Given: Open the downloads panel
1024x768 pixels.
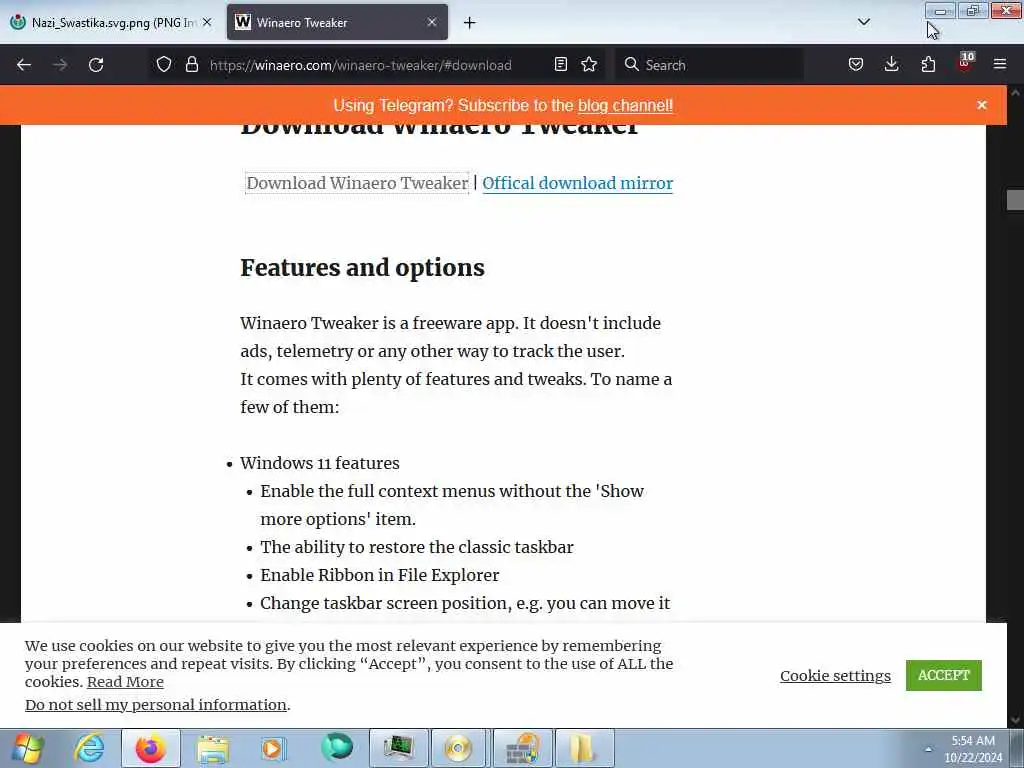Looking at the screenshot, I should pyautogui.click(x=891, y=64).
